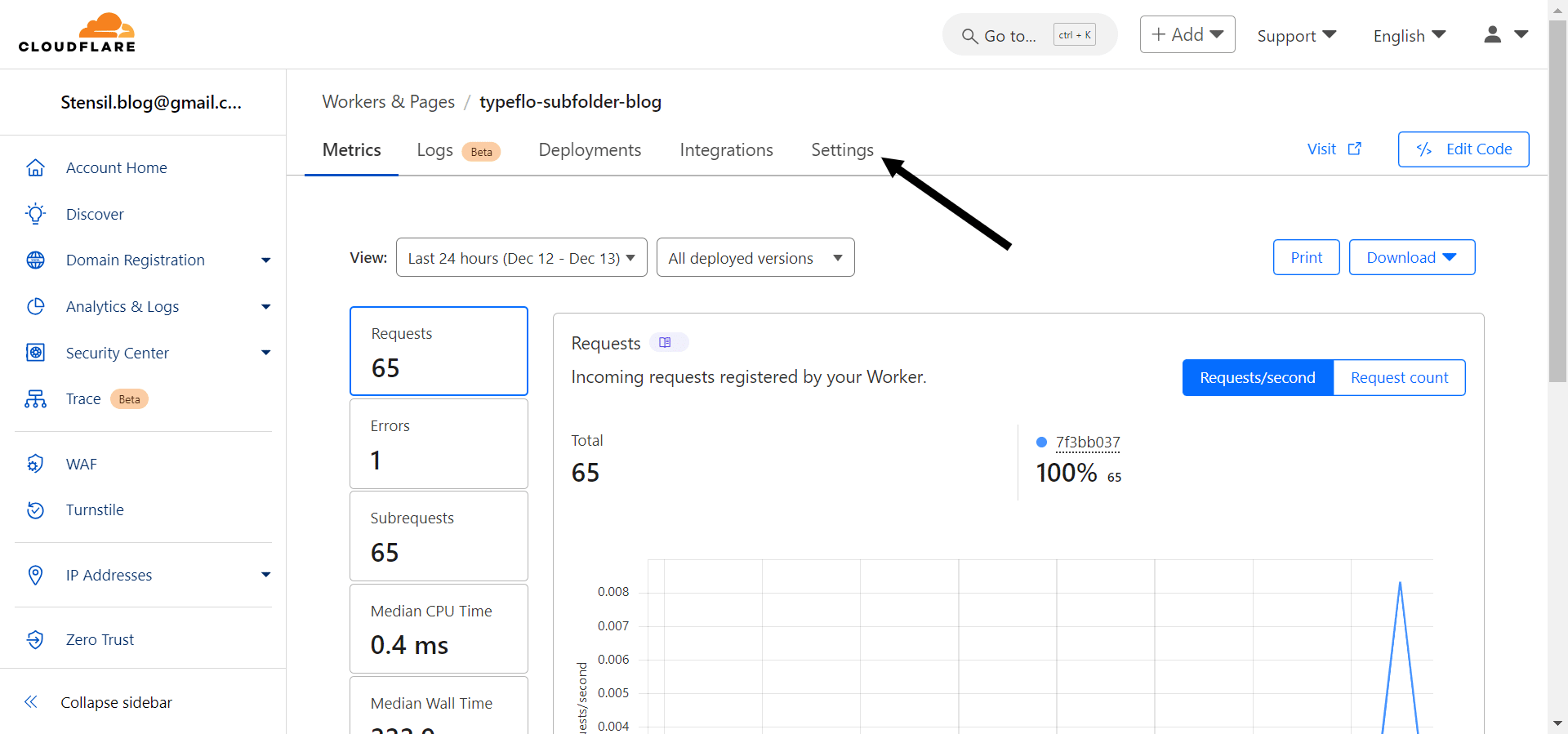Viewport: 1568px width, 734px height.
Task: Click the page vertical scrollbar thumb
Action: [x=1557, y=200]
